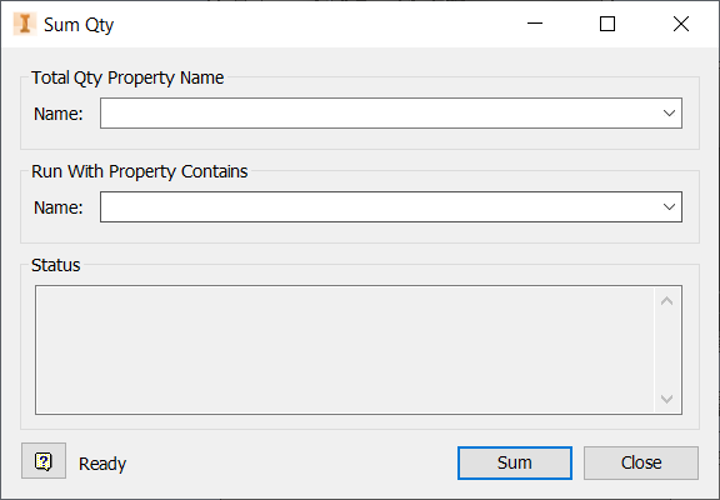The image size is (720, 500).
Task: Click the help question mark icon button
Action: 43,462
